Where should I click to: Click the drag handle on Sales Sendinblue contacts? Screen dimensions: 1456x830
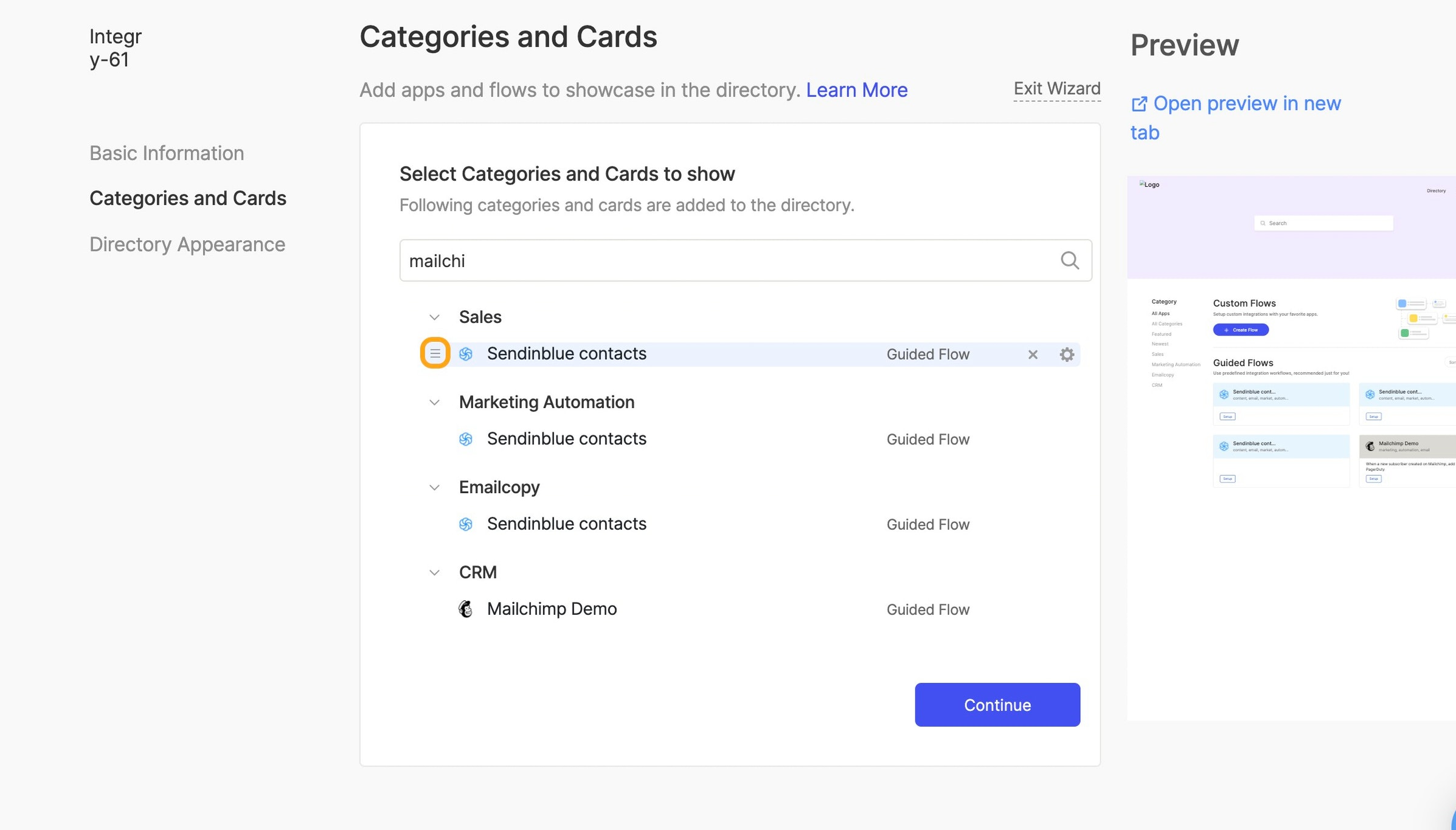(435, 353)
